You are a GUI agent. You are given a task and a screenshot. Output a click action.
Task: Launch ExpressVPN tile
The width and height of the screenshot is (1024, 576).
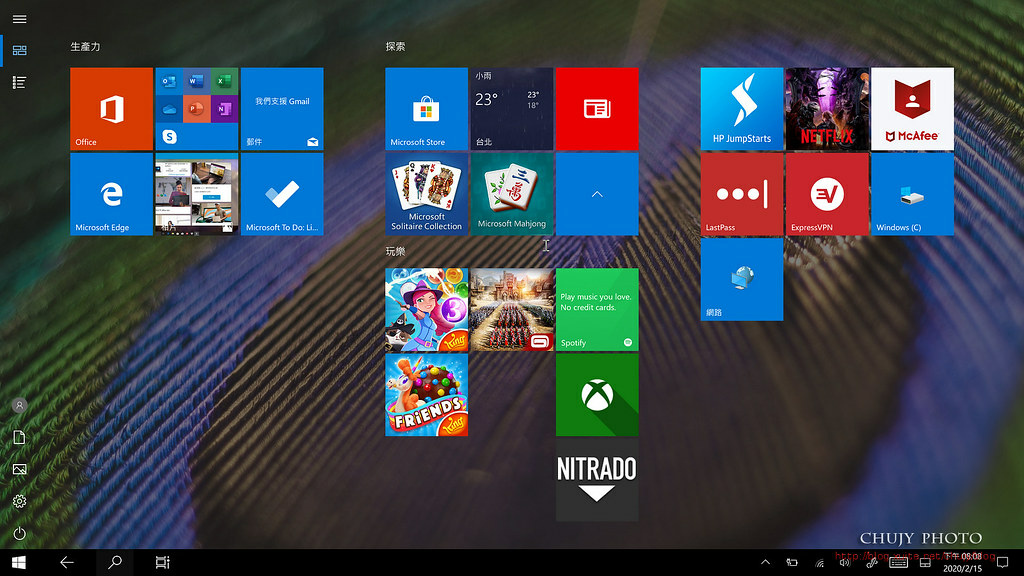[827, 194]
